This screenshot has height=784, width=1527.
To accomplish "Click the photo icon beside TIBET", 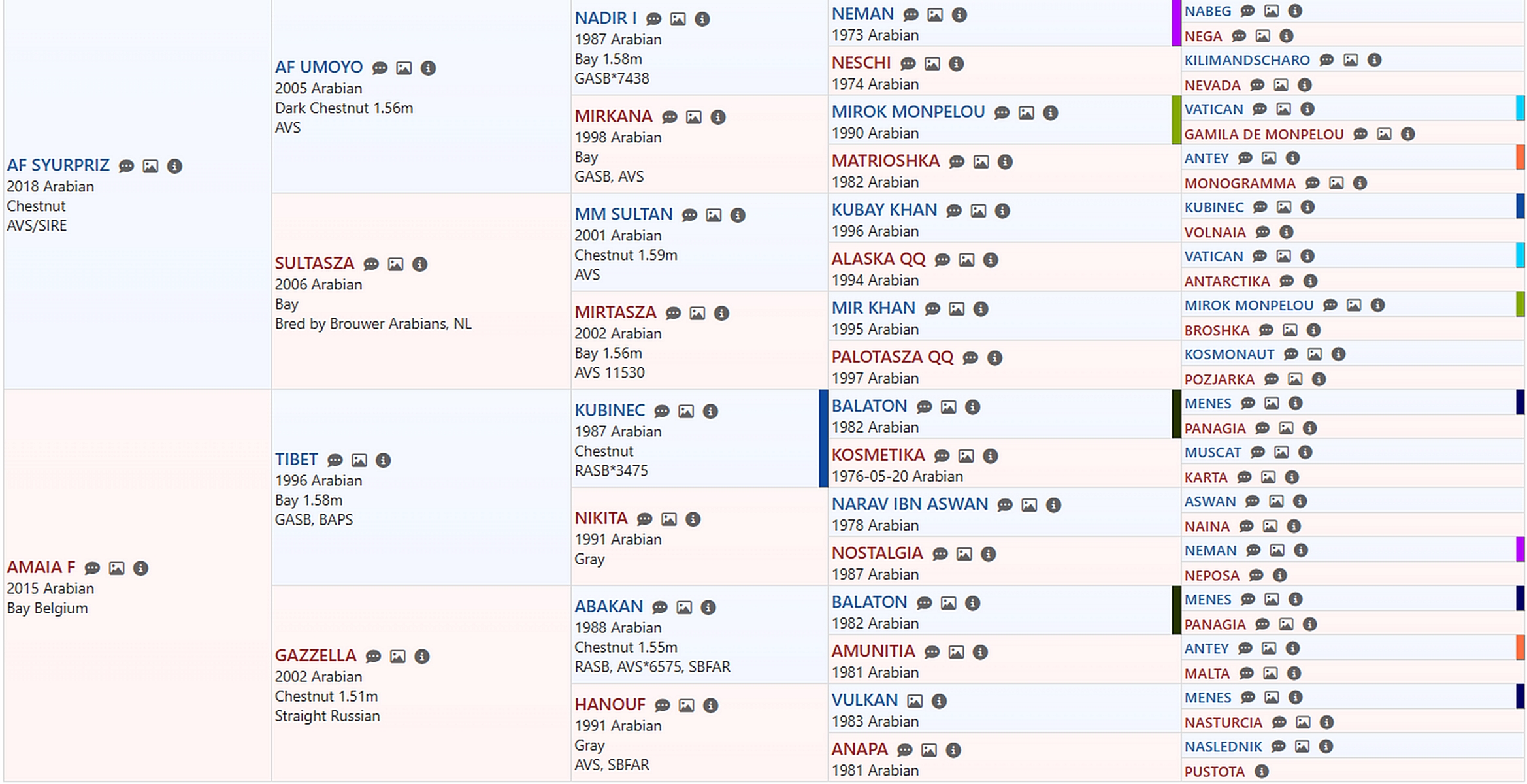I will click(x=359, y=461).
